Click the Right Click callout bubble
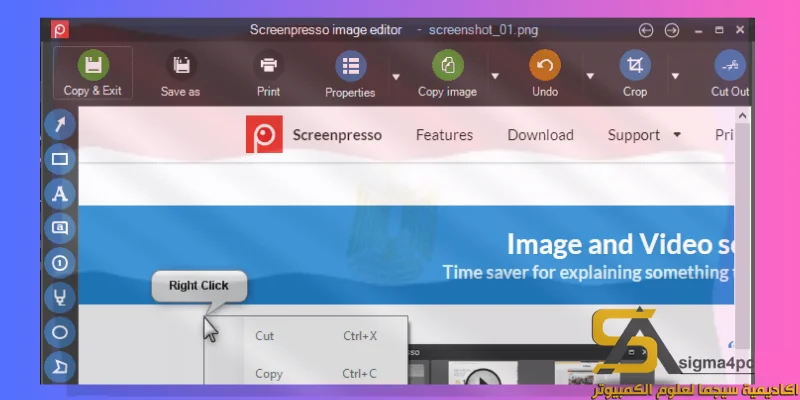Screen dimensions: 800x400 click(x=199, y=286)
